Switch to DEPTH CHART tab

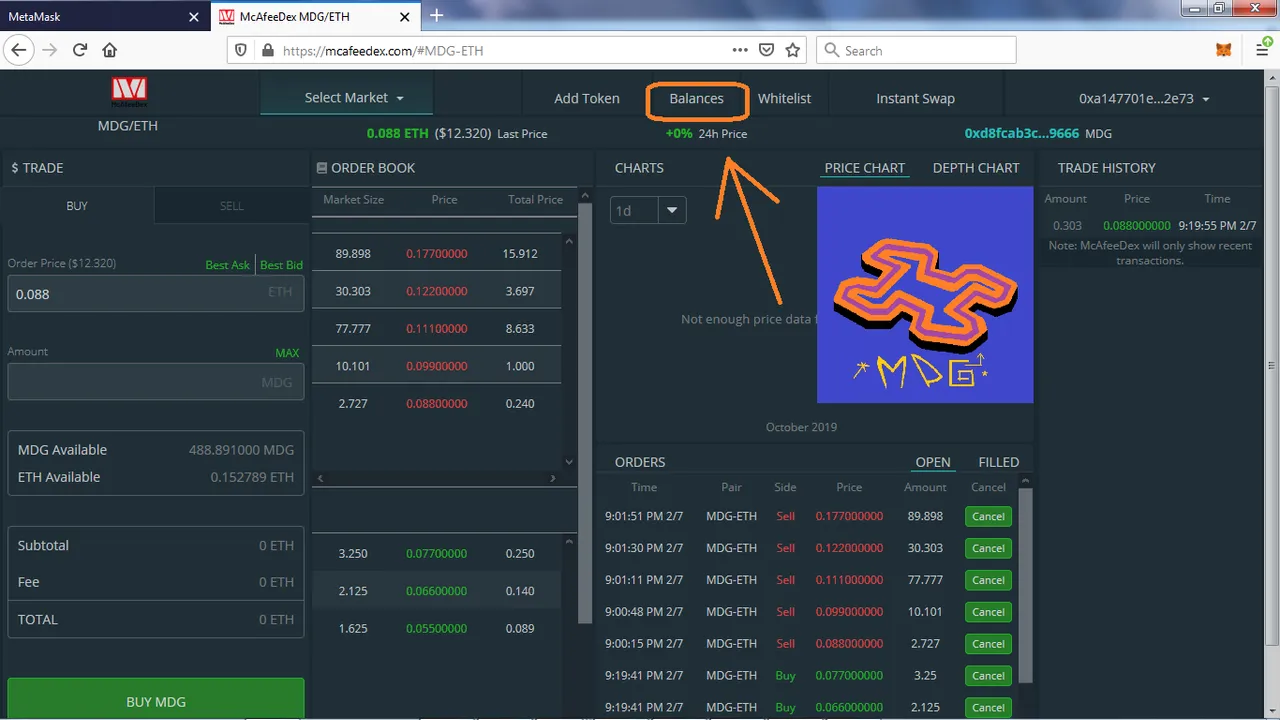pyautogui.click(x=976, y=168)
